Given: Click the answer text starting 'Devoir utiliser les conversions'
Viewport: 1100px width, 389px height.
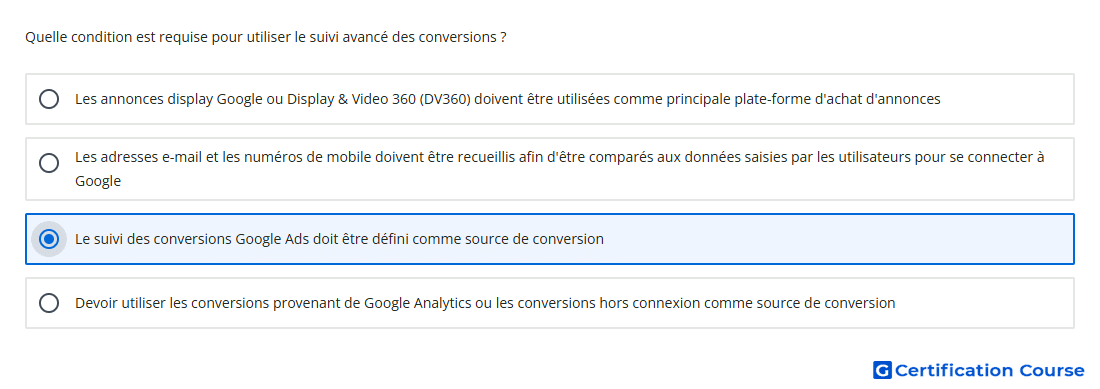Looking at the screenshot, I should 485,303.
